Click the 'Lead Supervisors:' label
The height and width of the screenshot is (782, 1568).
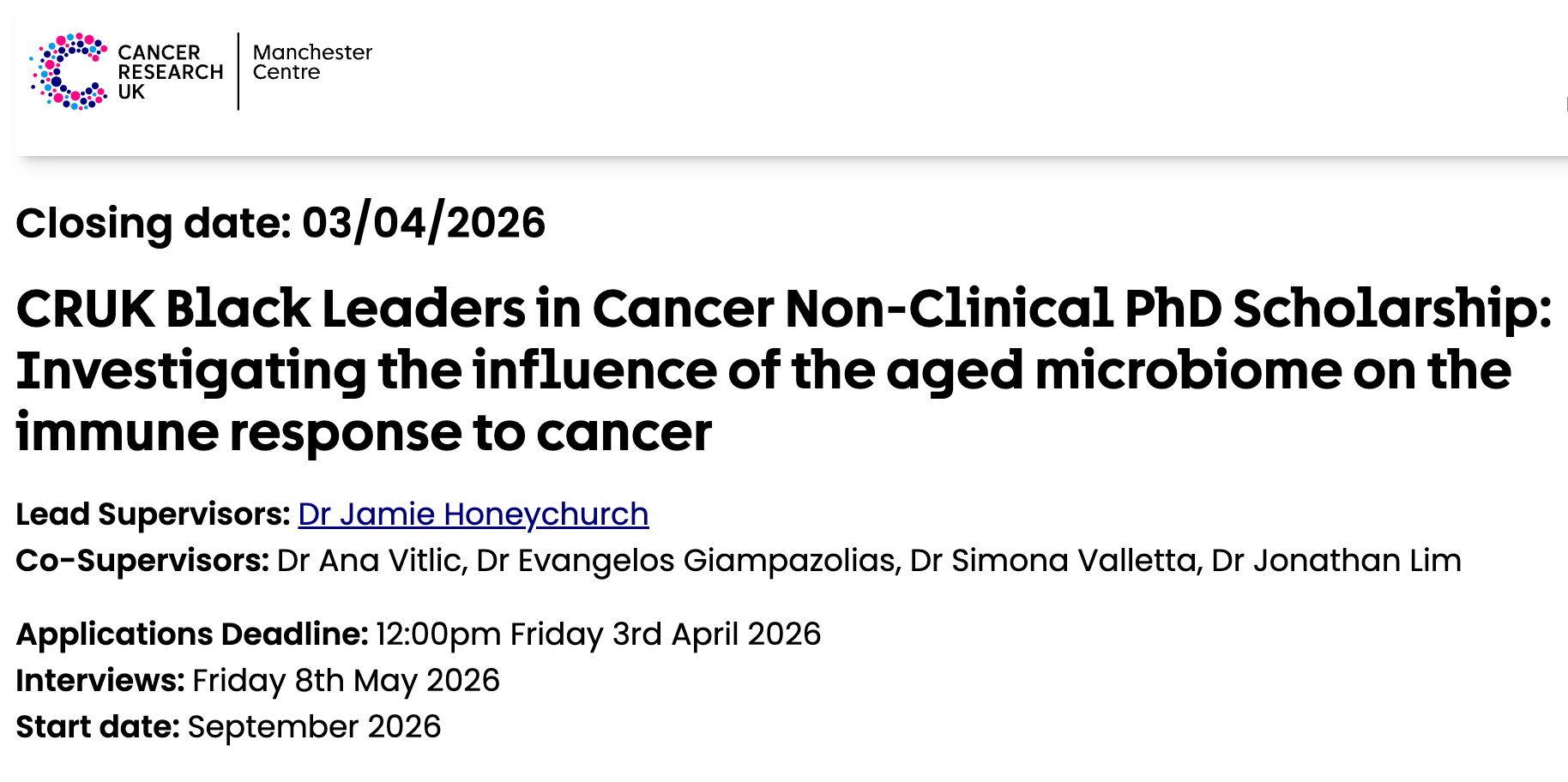click(154, 514)
